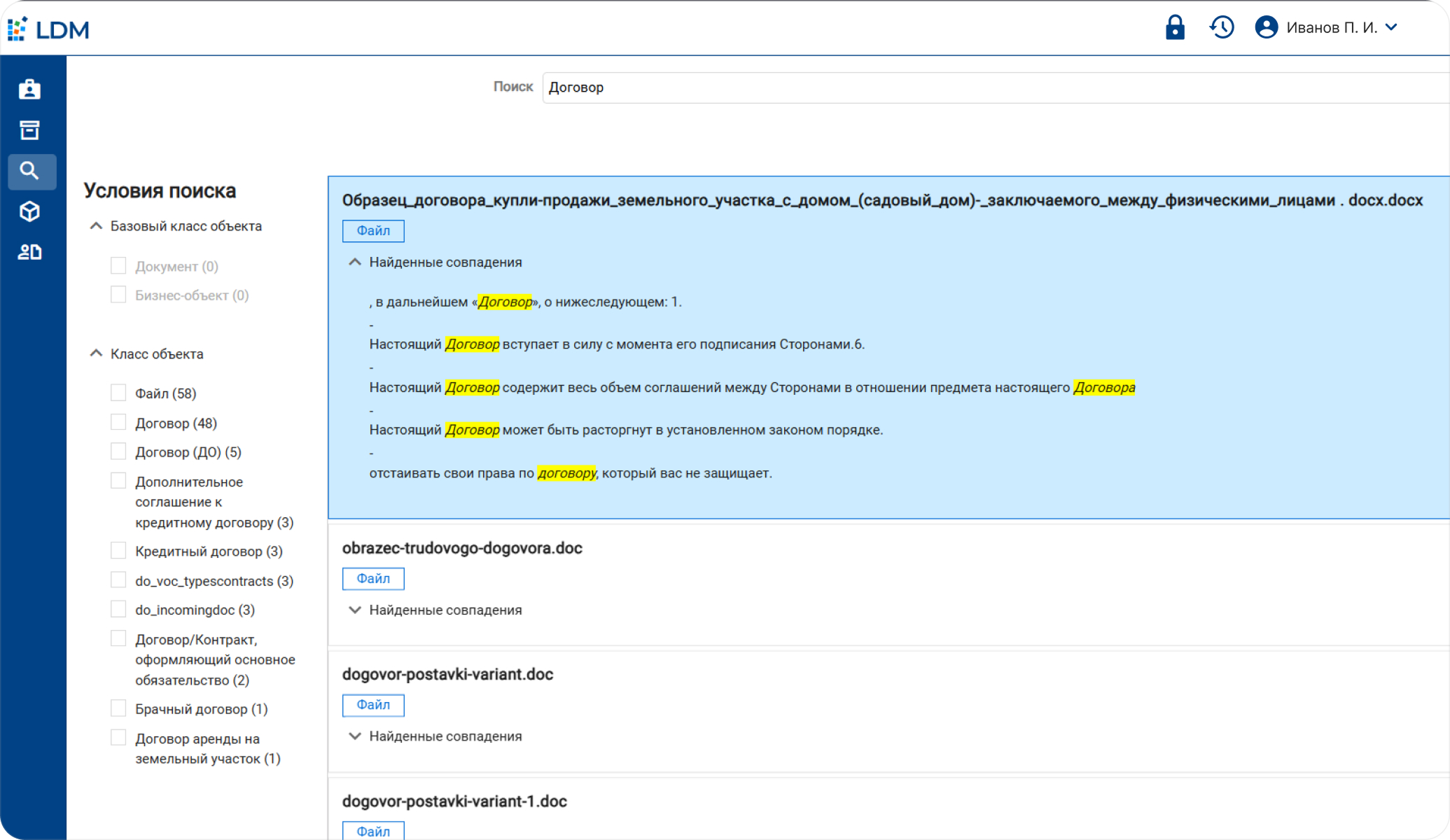The width and height of the screenshot is (1450, 840).
Task: Open the dogovor-postavki-variant-1.doc result title
Action: 454,801
